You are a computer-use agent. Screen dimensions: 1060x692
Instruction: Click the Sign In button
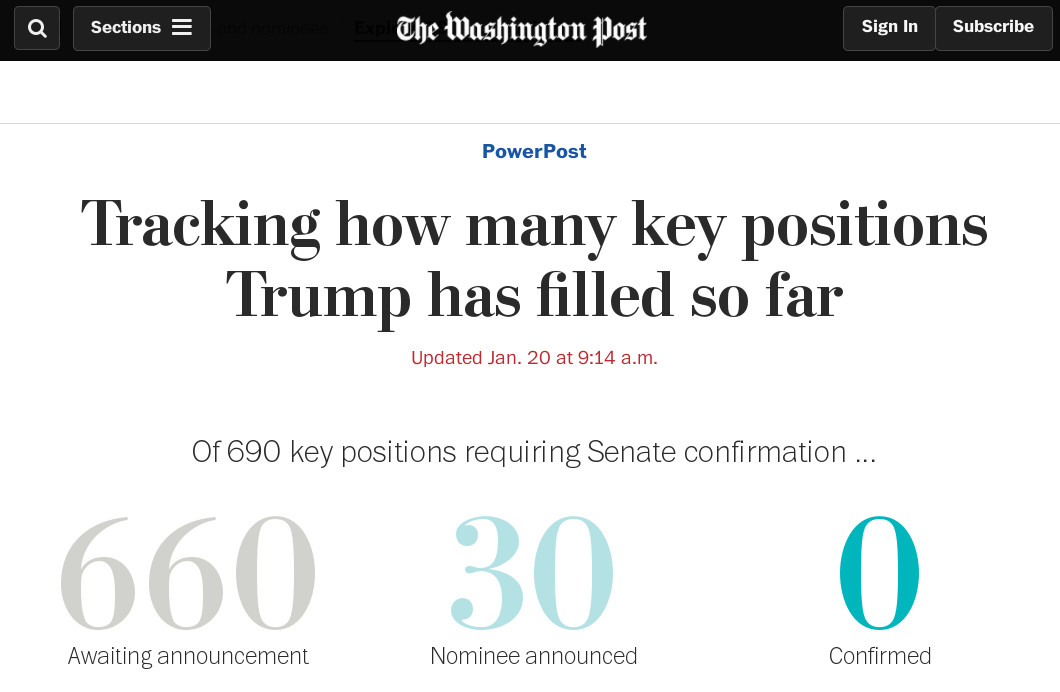point(889,28)
